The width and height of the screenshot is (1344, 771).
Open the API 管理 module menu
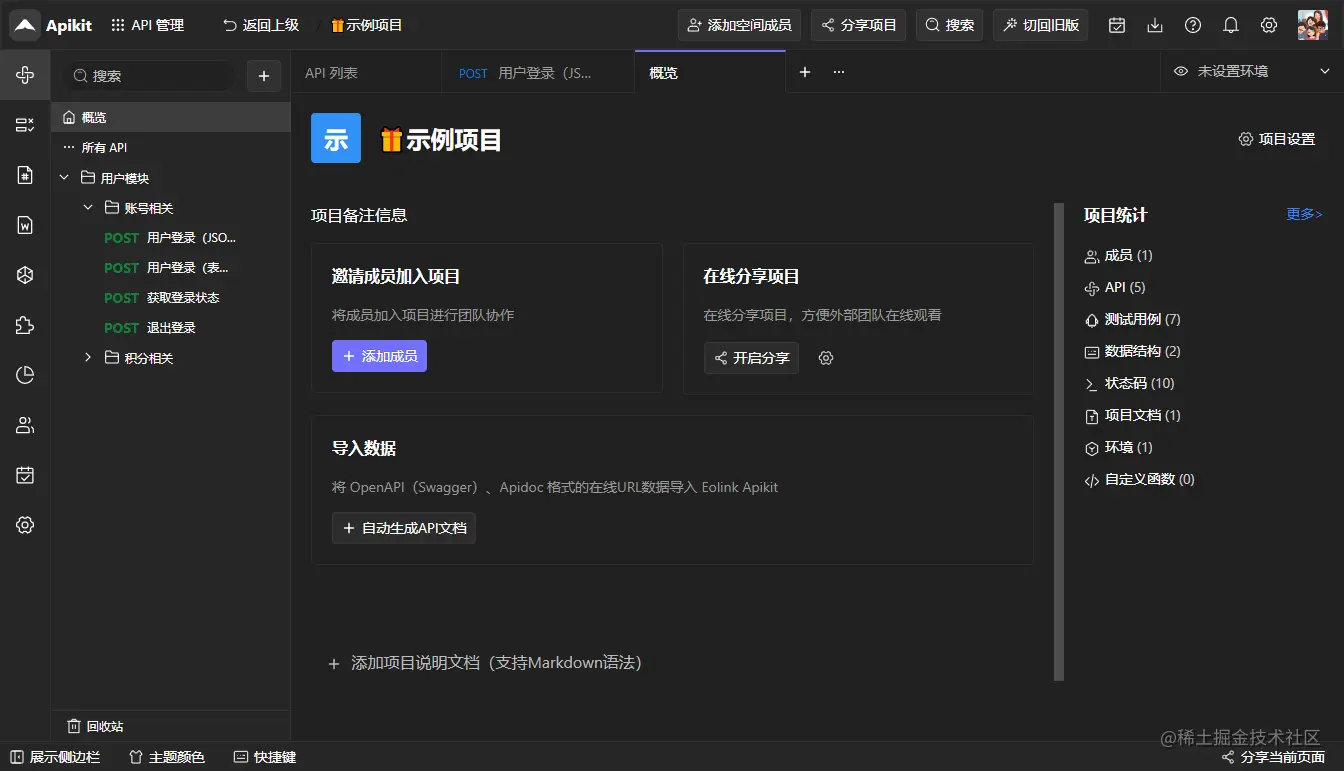148,25
